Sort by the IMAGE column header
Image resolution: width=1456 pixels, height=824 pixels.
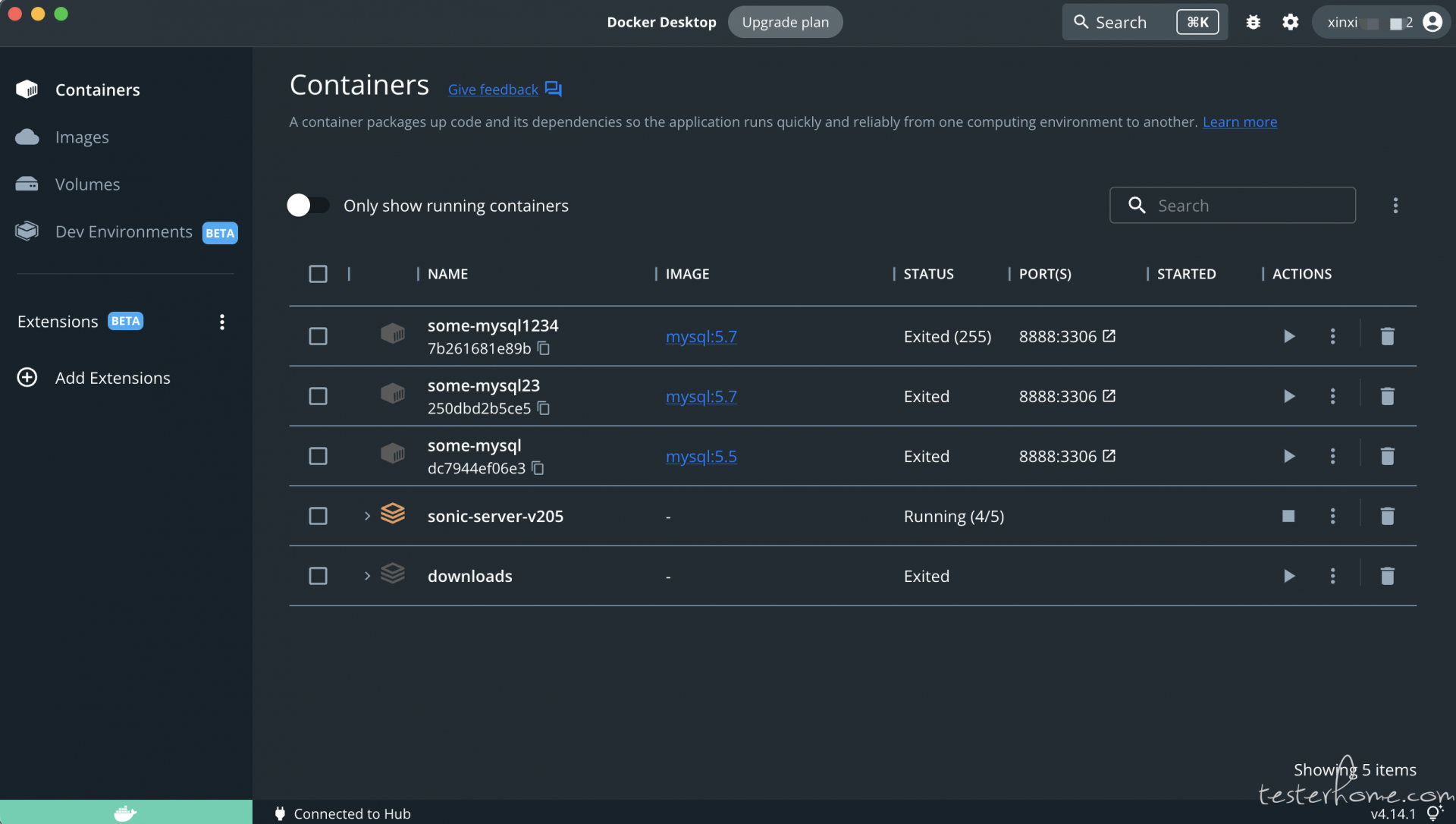coord(687,274)
